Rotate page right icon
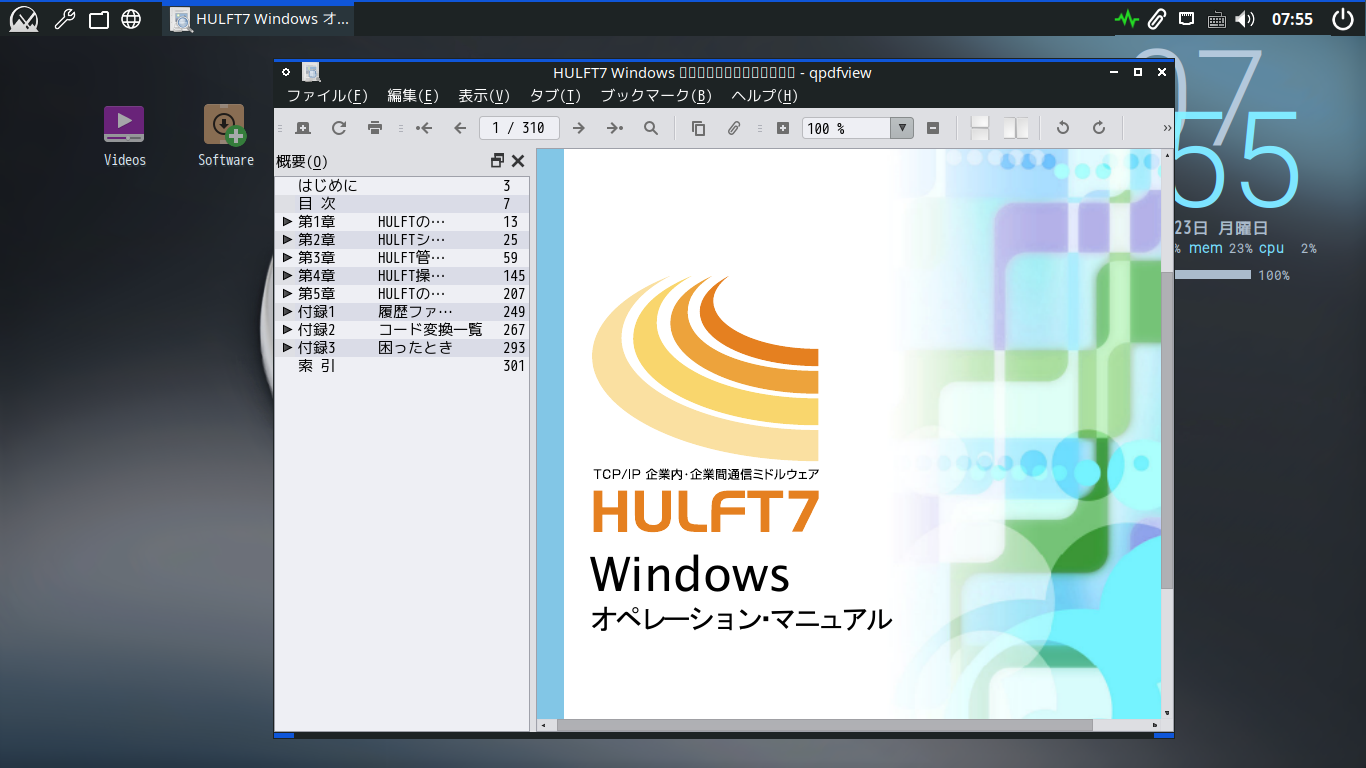This screenshot has height=768, width=1366. [1099, 128]
